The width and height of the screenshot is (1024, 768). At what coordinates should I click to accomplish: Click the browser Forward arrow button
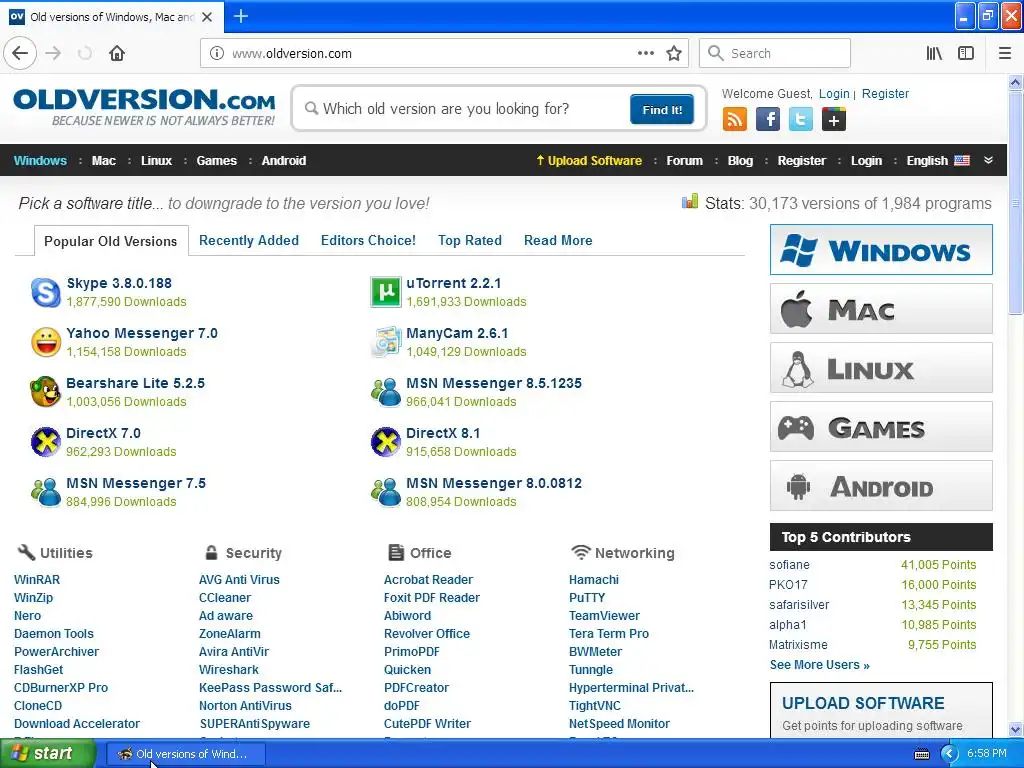click(x=54, y=53)
